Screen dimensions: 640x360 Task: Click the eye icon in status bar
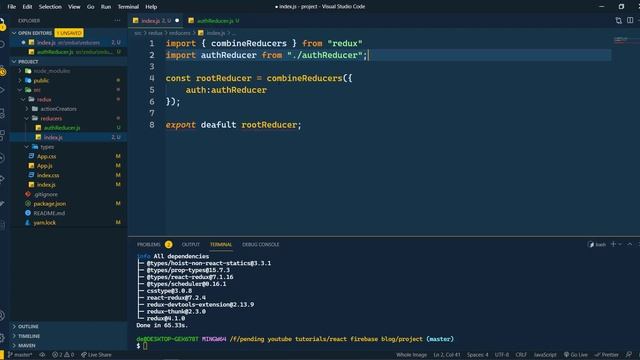[42, 355]
